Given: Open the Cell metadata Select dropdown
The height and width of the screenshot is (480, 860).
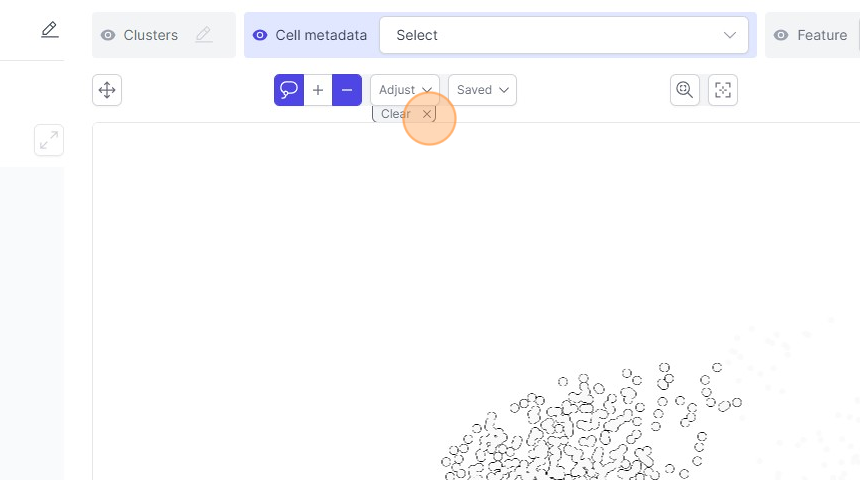Looking at the screenshot, I should (x=564, y=35).
